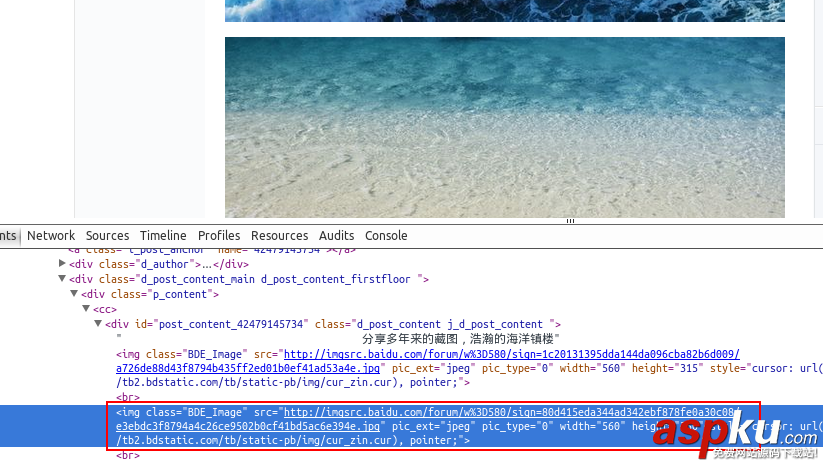Open first image src link sign=1c20131395
The height and width of the screenshot is (465, 823).
tap(512, 354)
